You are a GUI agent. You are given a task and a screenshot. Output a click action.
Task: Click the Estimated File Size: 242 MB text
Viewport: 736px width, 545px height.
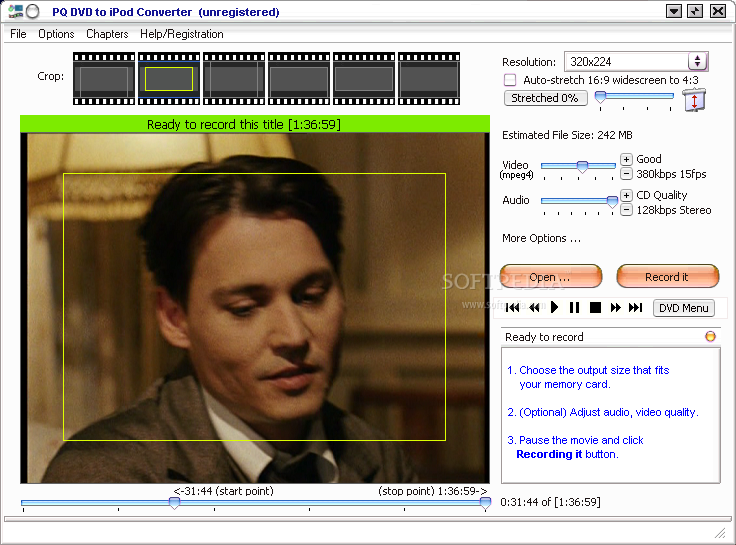click(x=567, y=135)
